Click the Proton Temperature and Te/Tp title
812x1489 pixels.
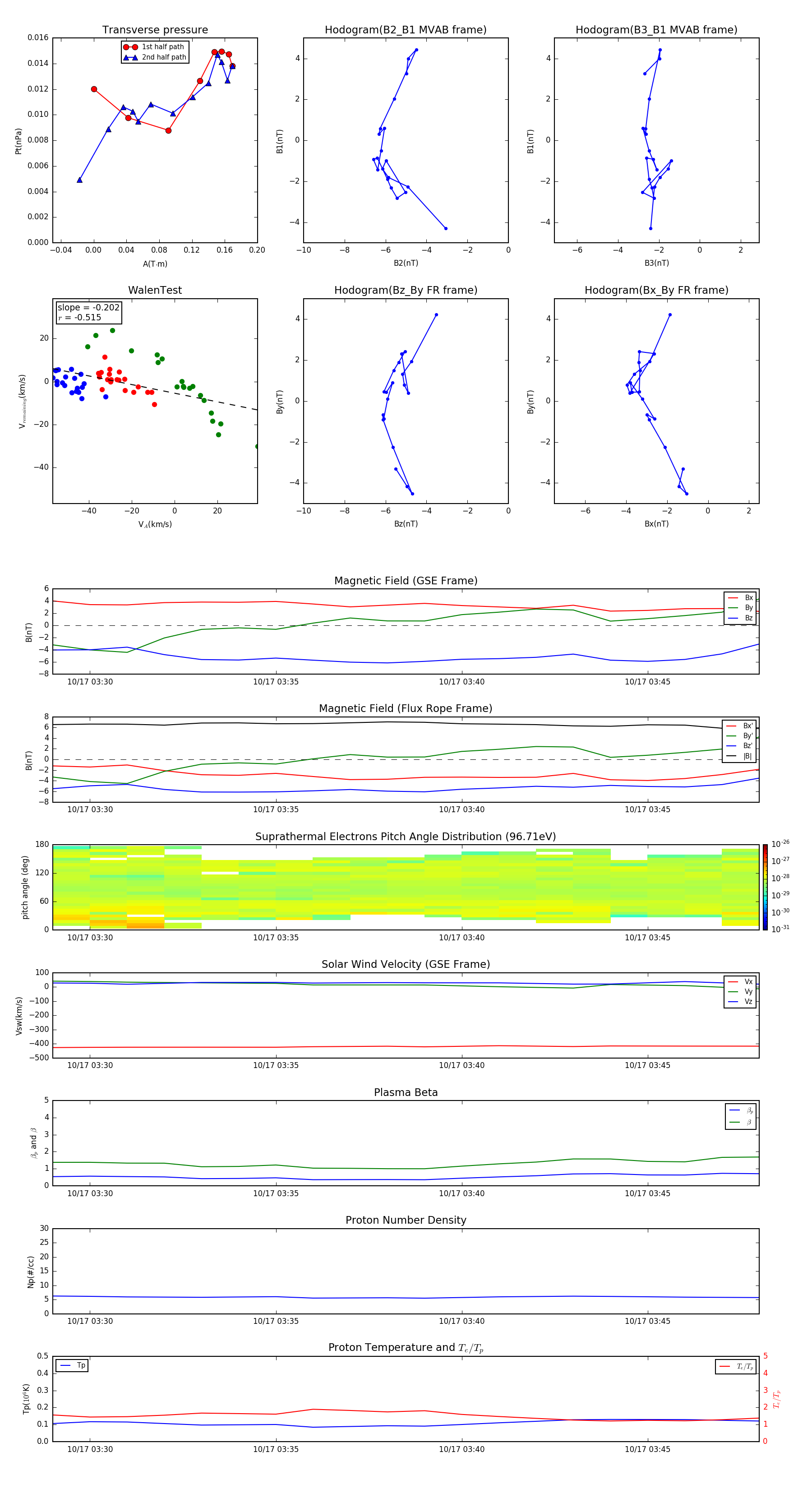pyautogui.click(x=406, y=1348)
